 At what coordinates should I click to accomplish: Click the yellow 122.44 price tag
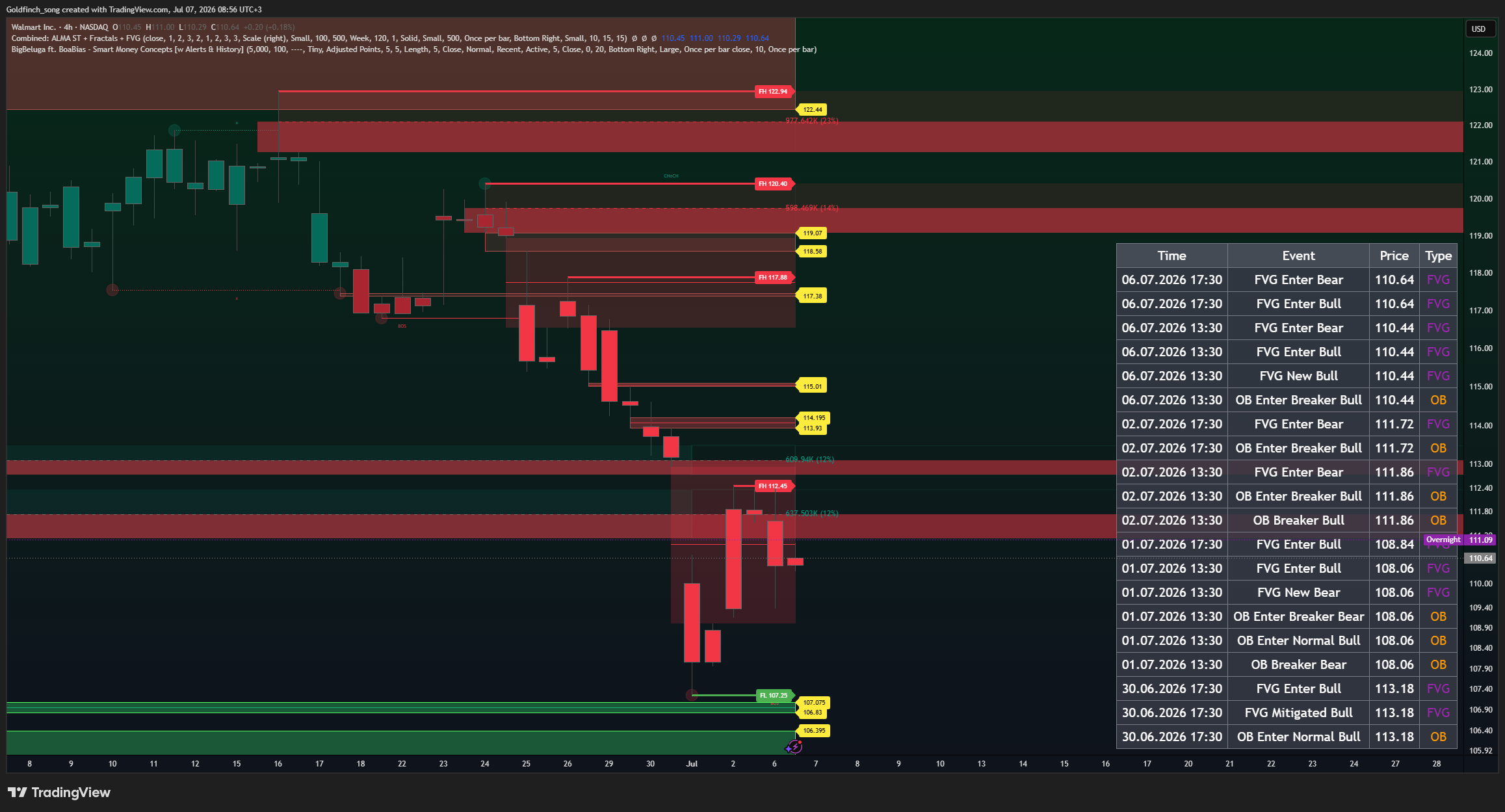(x=812, y=110)
